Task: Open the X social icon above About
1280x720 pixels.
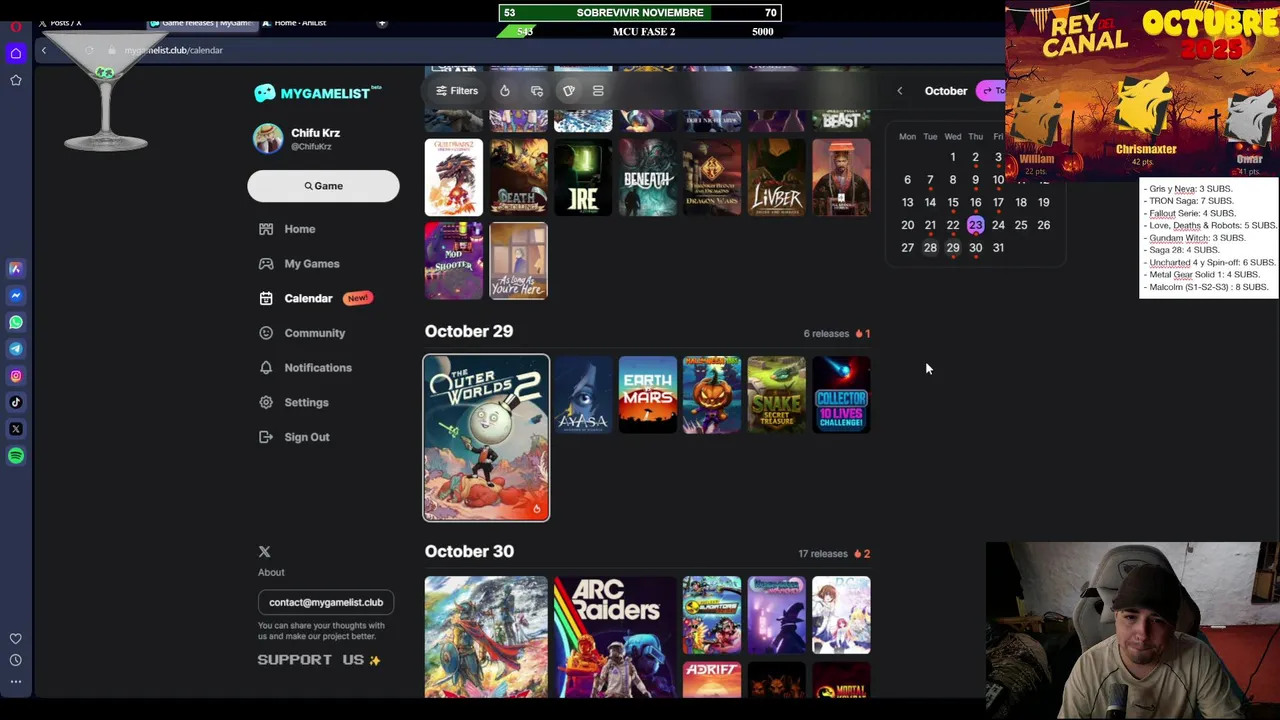Action: (264, 552)
